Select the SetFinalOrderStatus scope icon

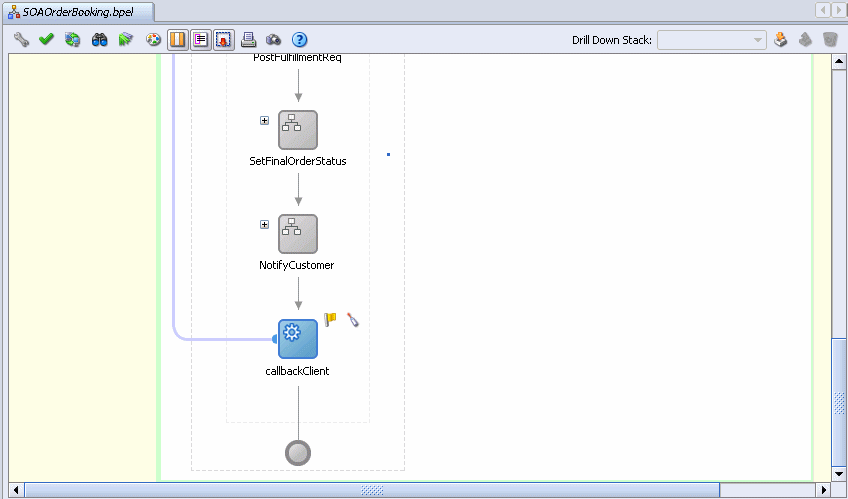(298, 130)
